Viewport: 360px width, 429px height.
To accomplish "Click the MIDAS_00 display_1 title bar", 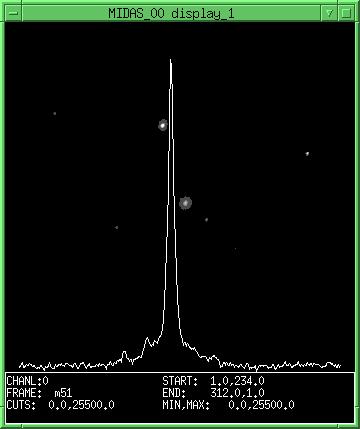I will (171, 13).
